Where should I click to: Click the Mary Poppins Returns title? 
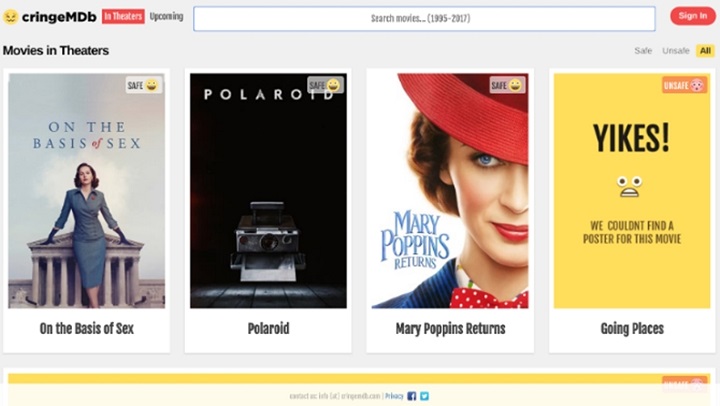click(x=450, y=329)
